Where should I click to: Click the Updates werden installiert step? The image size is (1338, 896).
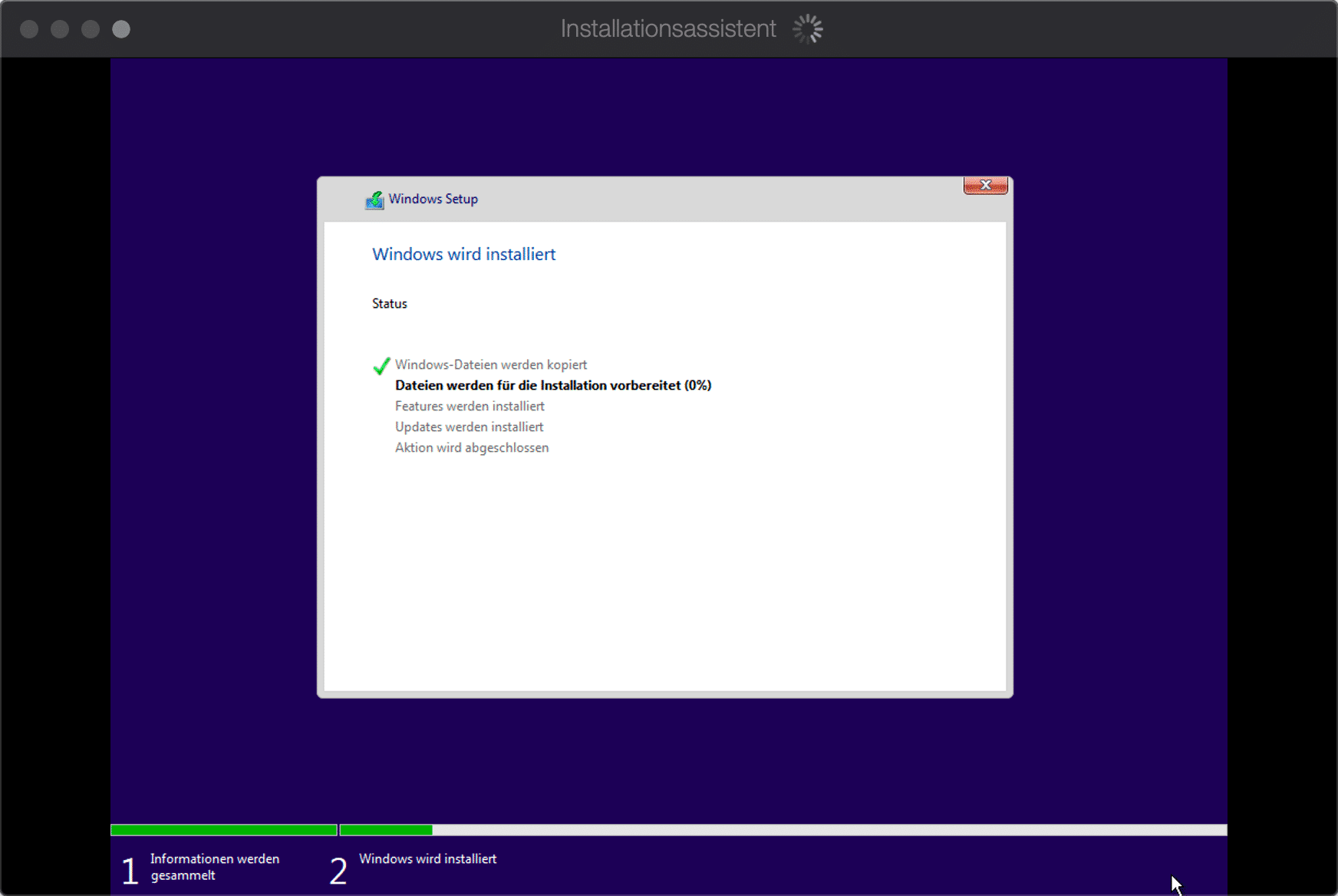coord(469,427)
